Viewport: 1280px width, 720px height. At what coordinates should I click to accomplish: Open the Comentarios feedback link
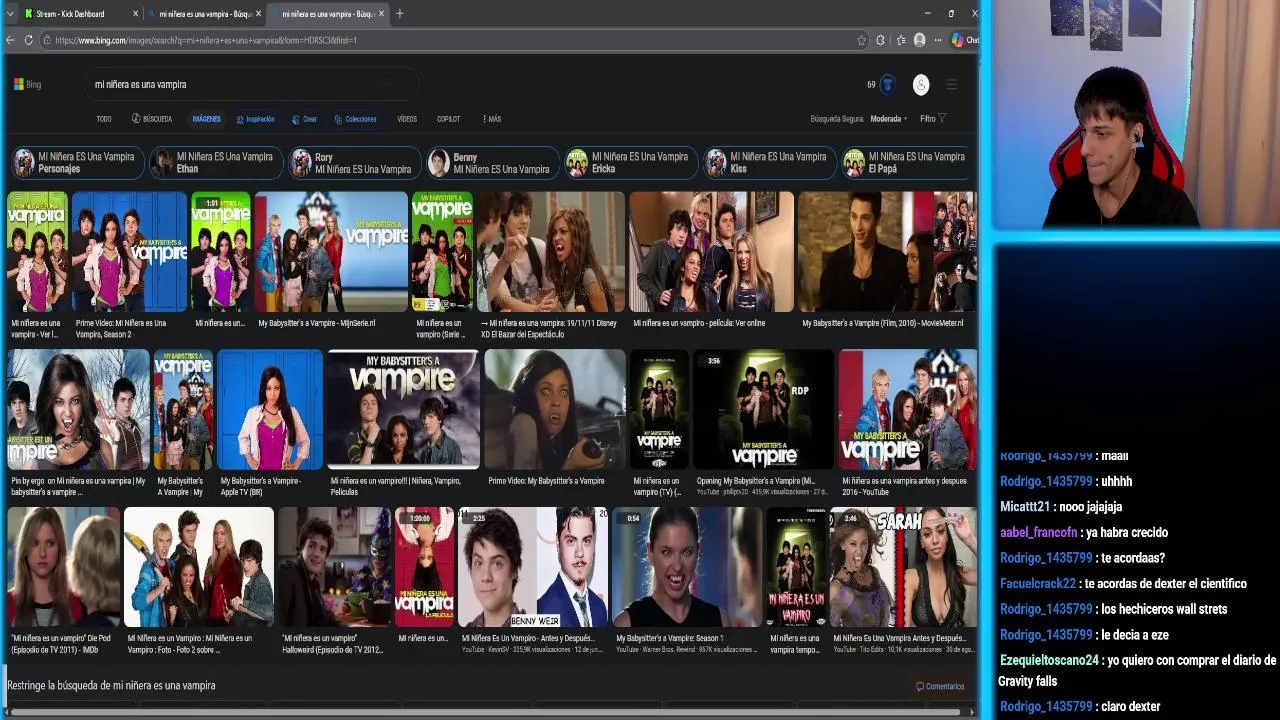click(940, 686)
